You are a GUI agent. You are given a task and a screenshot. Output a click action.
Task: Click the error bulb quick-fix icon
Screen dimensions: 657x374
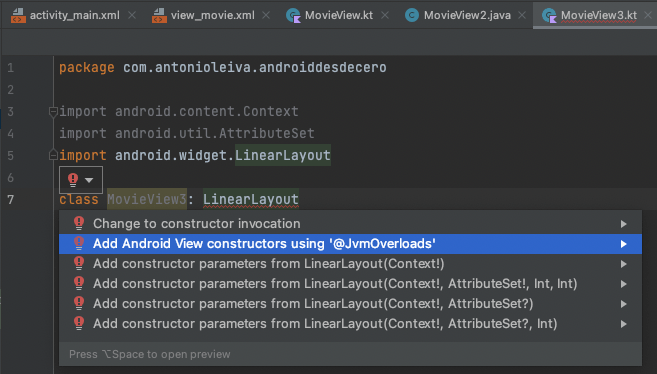click(x=73, y=180)
